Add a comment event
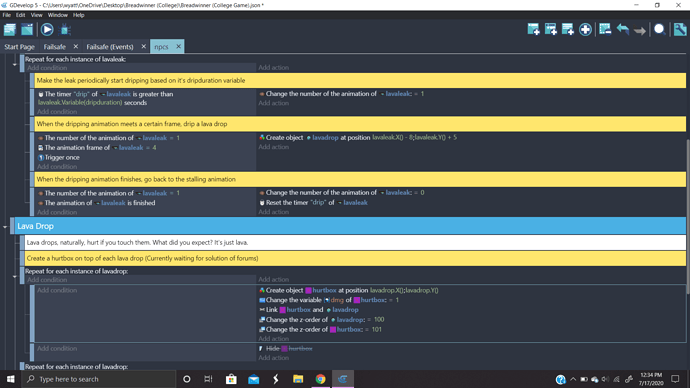 pyautogui.click(x=568, y=29)
